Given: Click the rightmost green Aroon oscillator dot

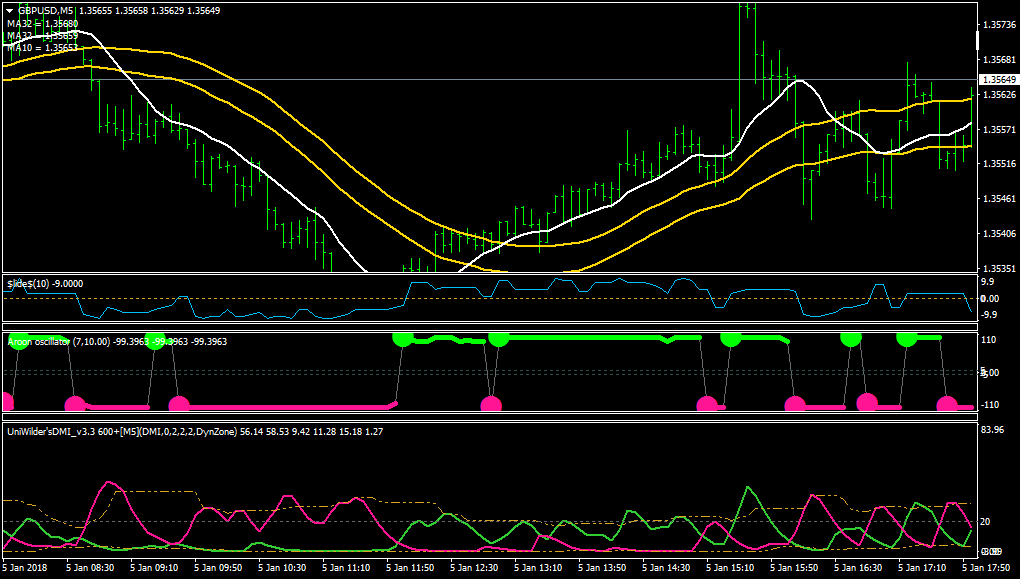Looking at the screenshot, I should (x=907, y=337).
